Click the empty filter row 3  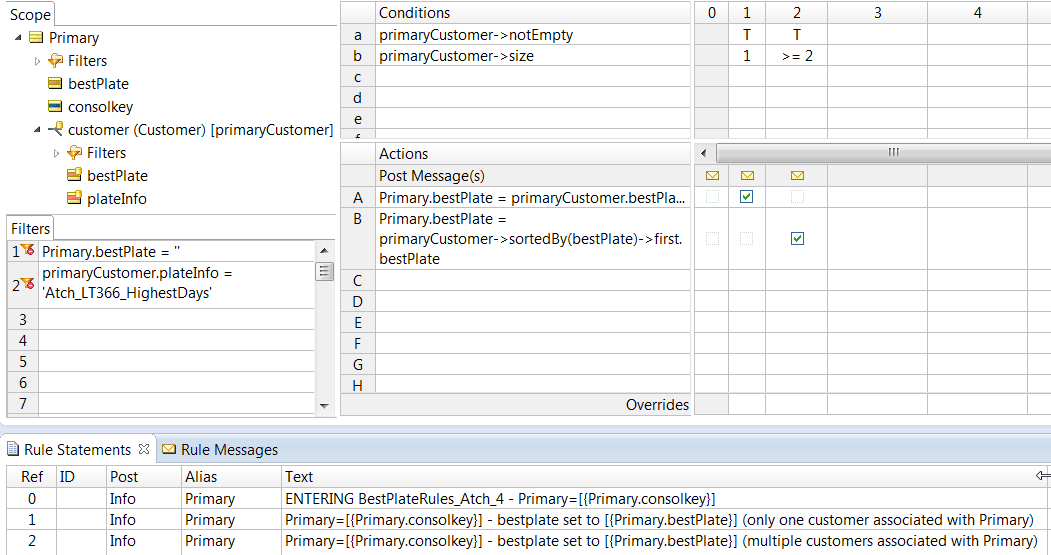coord(177,319)
